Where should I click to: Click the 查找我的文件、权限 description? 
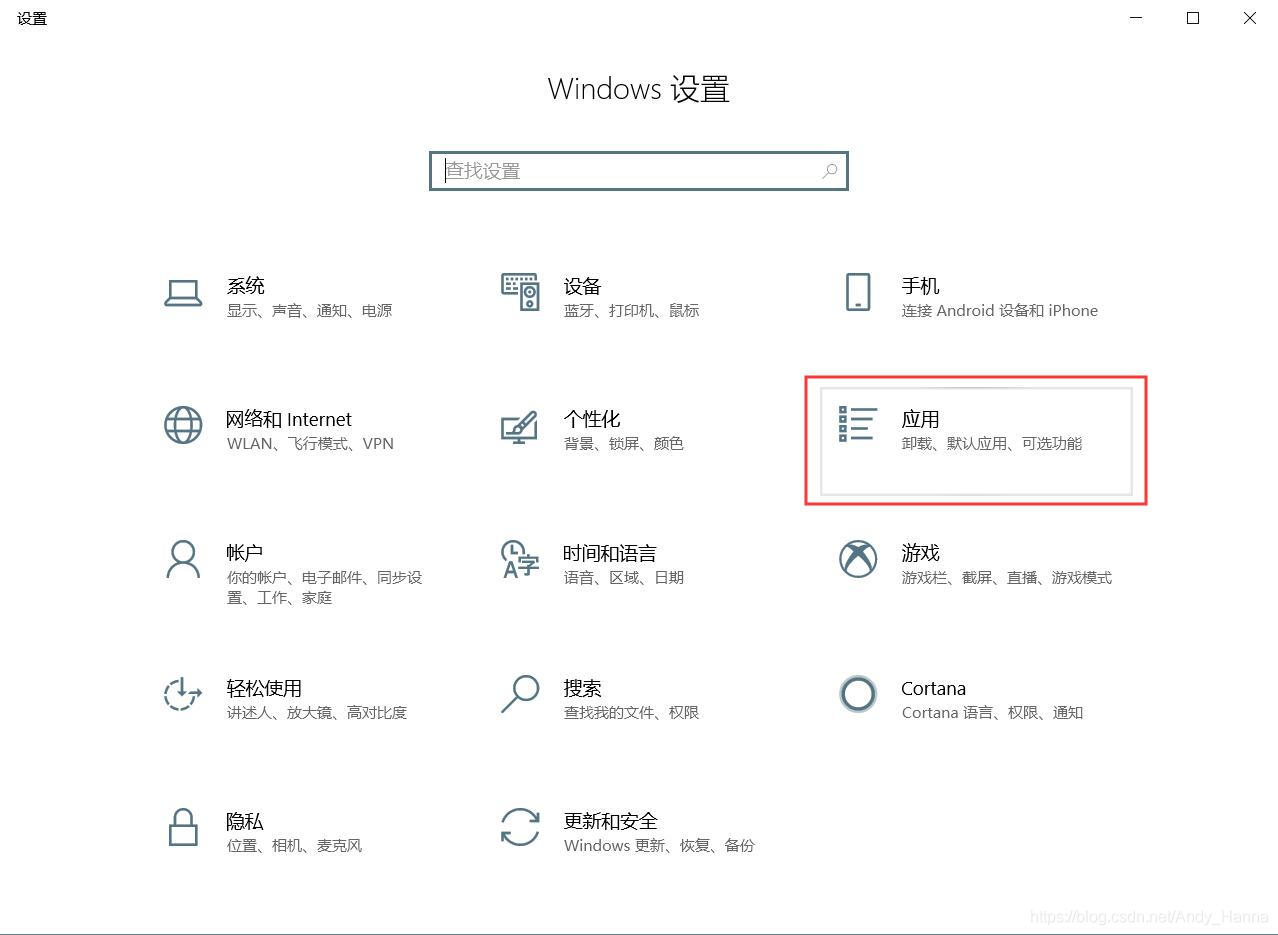(631, 713)
